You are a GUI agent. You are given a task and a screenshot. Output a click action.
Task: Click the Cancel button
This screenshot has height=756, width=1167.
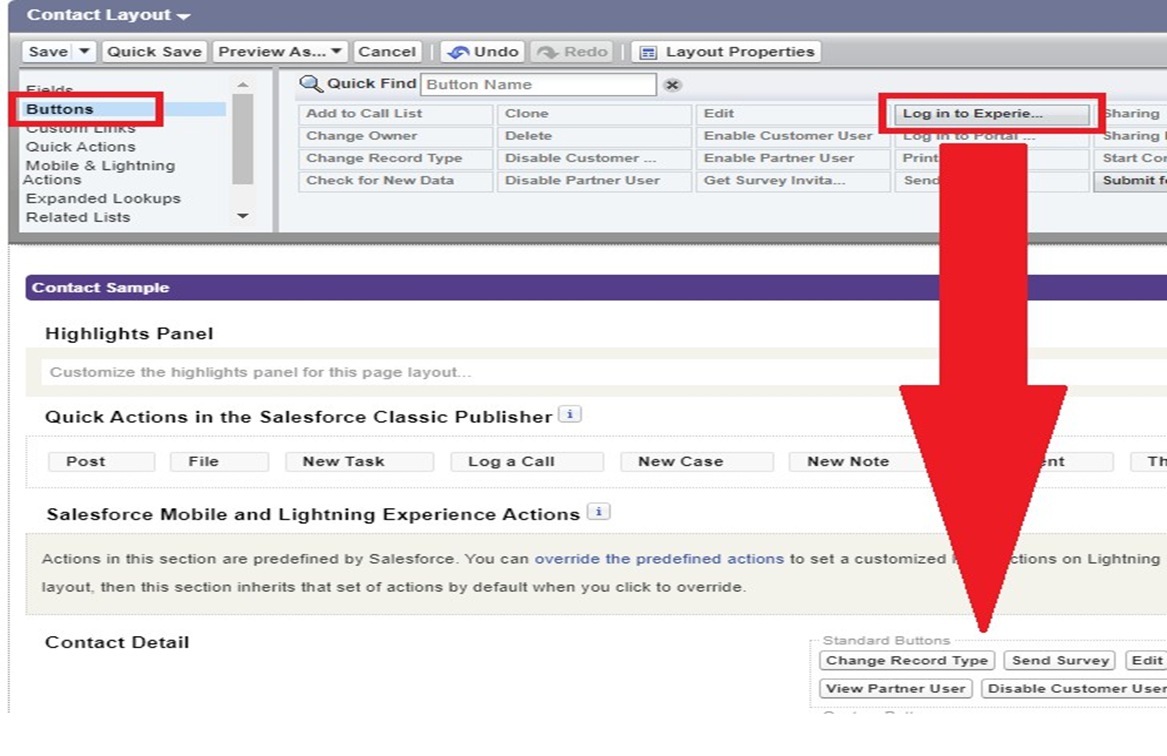386,52
